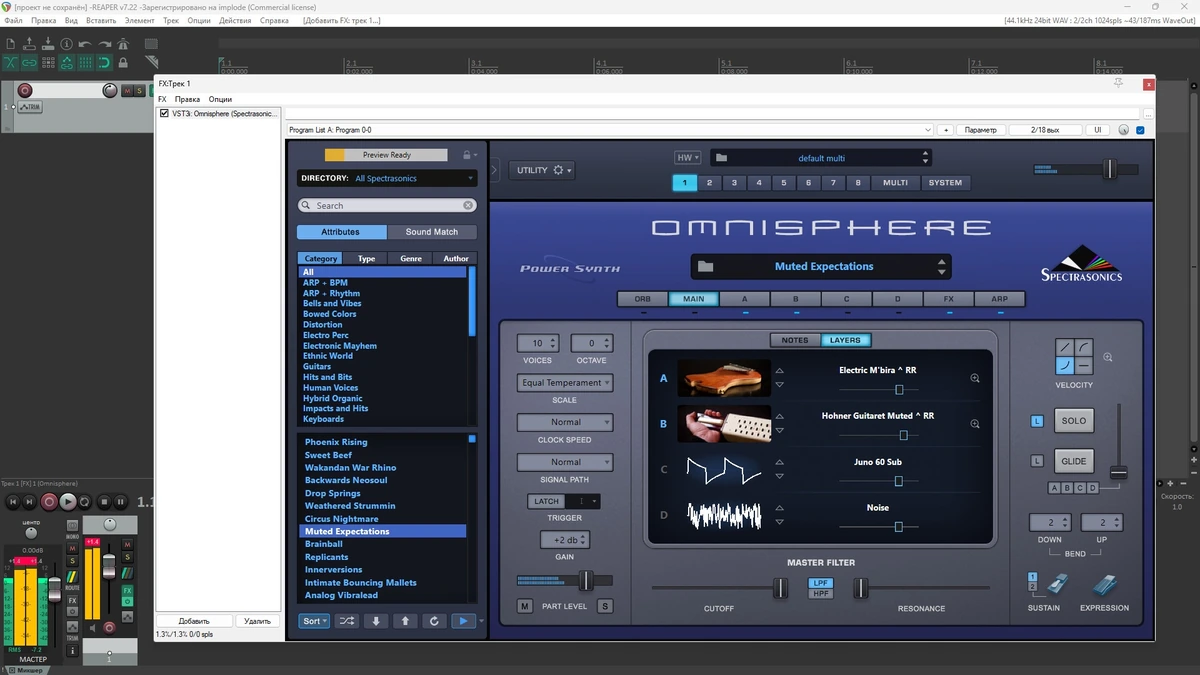Toggle the LPF filter button
1200x675 pixels.
[x=821, y=582]
